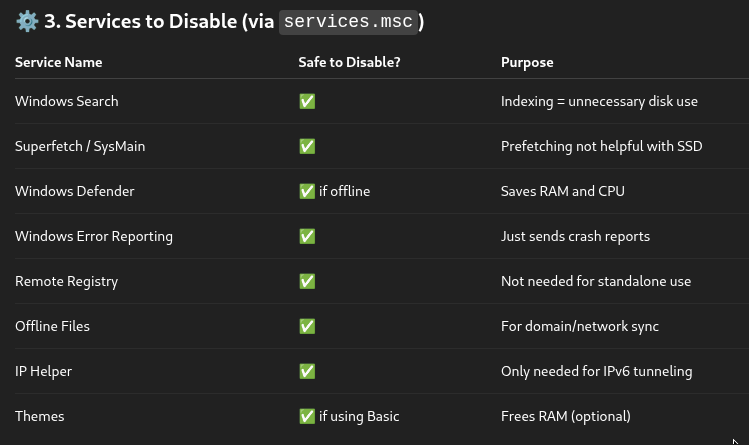Click the Service Name column header
Screen dimensions: 749x445
[x=58, y=62]
